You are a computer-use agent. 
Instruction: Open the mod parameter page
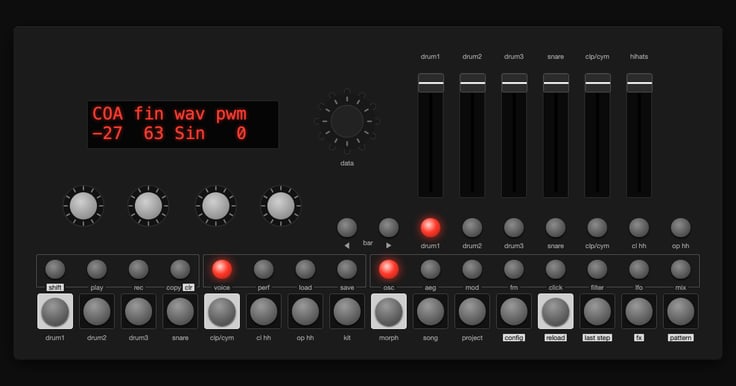click(472, 270)
